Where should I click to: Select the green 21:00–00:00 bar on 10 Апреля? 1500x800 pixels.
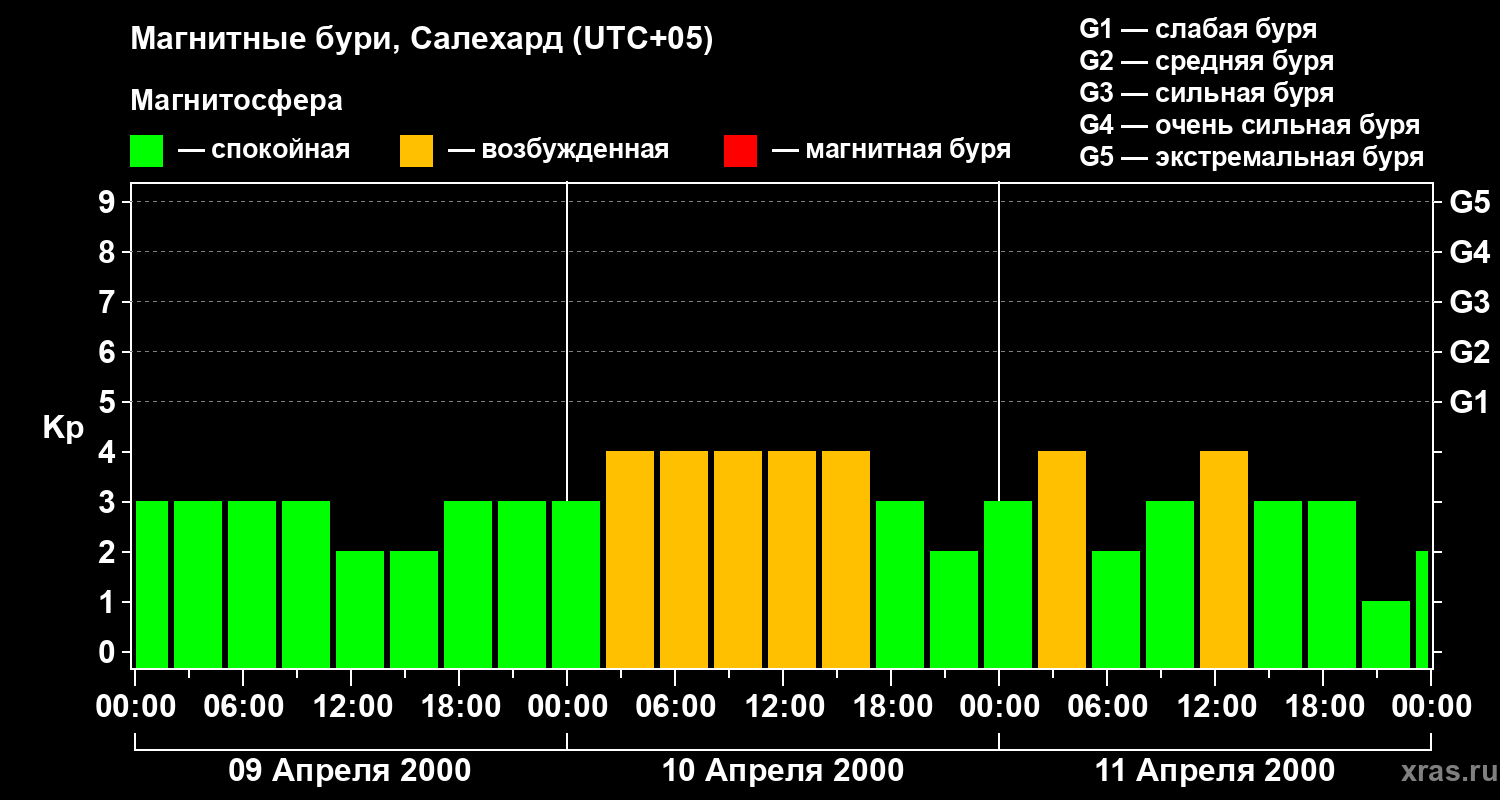[x=954, y=609]
